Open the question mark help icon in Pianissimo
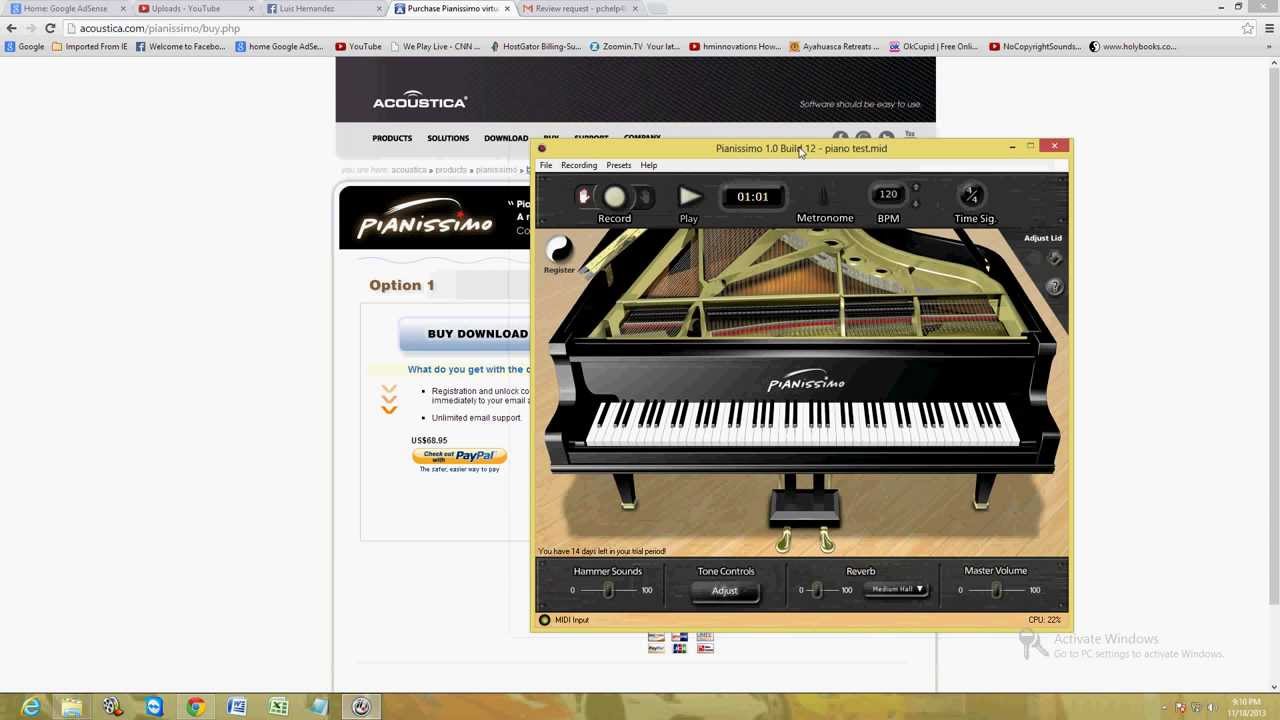Viewport: 1280px width, 720px height. (1054, 287)
